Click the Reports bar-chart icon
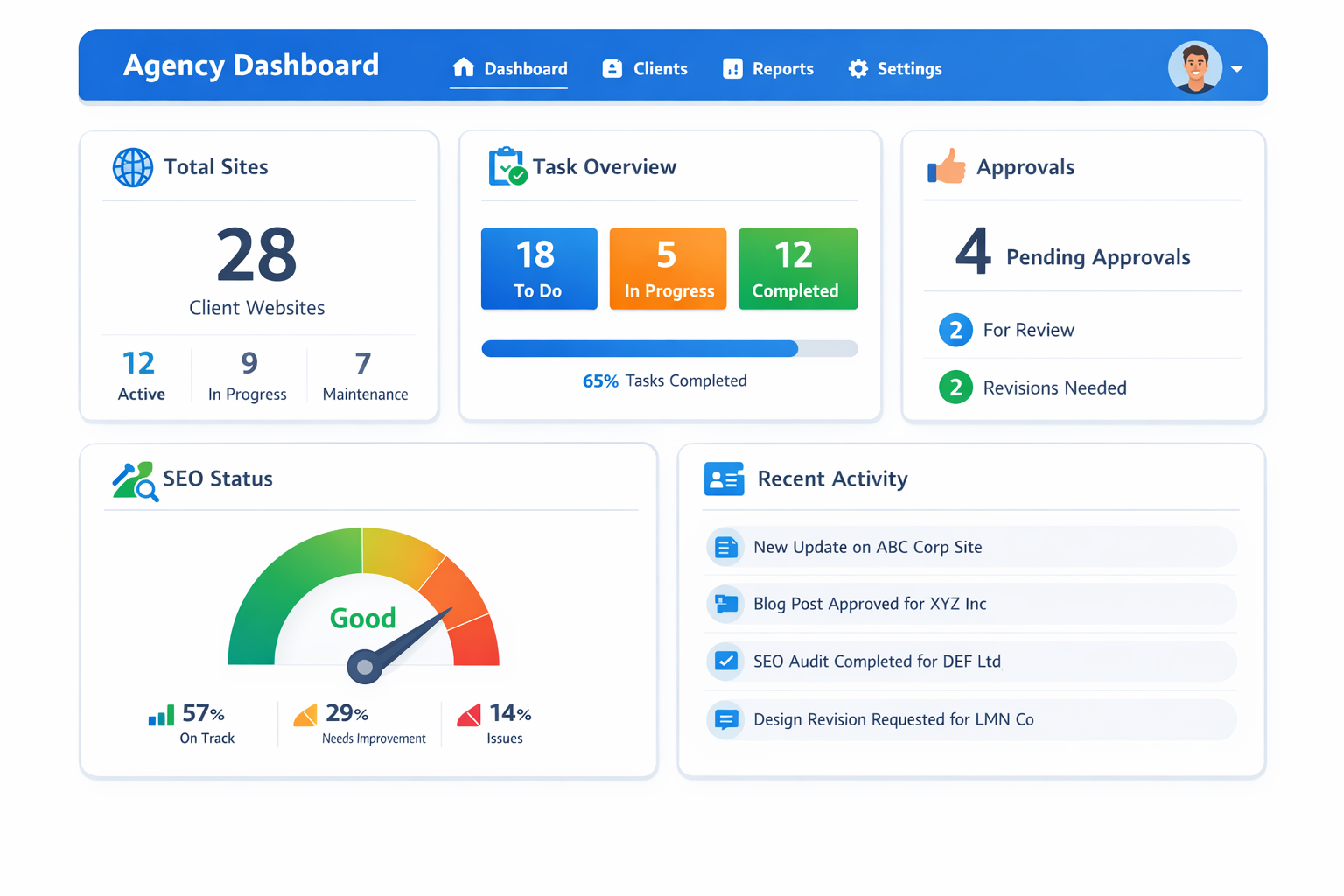Image resolution: width=1344 pixels, height=896 pixels. (x=731, y=68)
